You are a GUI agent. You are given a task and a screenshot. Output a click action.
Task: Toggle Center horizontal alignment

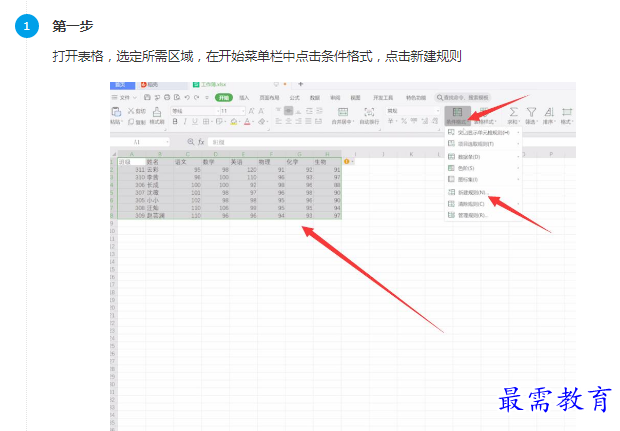click(289, 121)
